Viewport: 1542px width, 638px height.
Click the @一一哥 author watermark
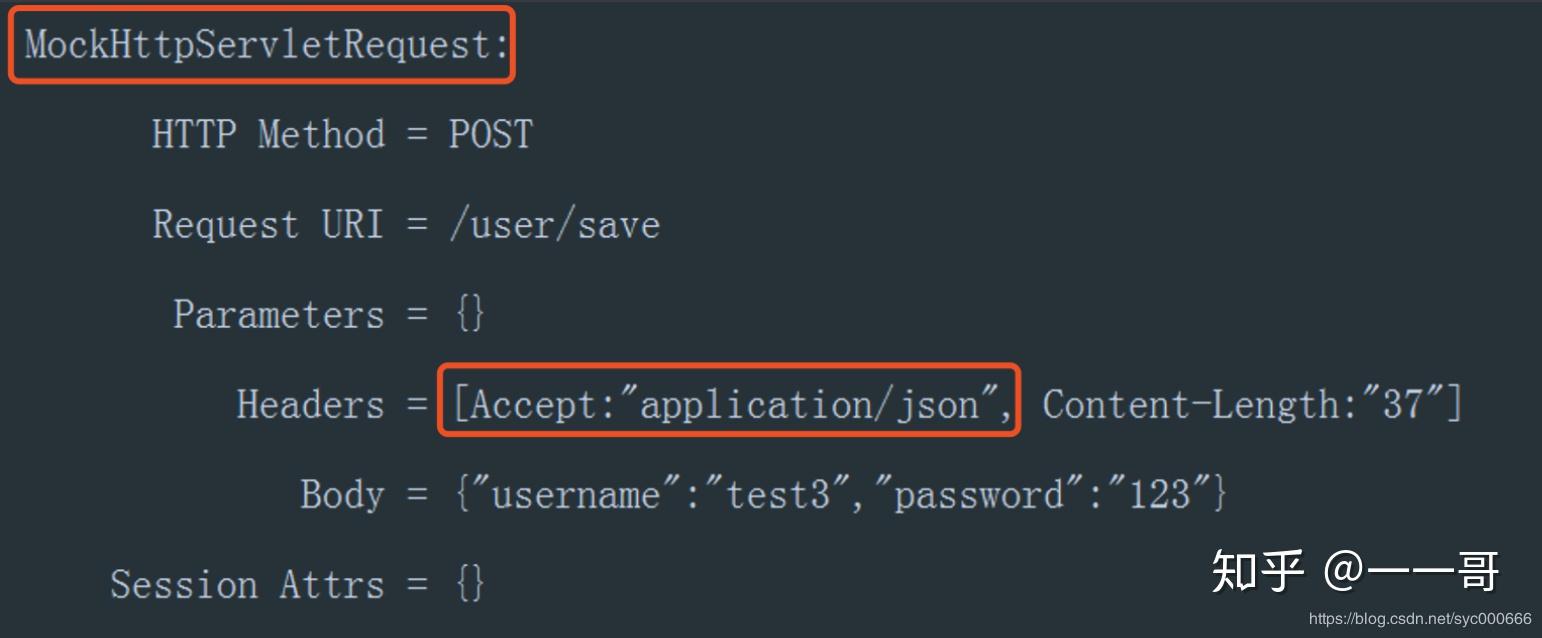[1412, 571]
